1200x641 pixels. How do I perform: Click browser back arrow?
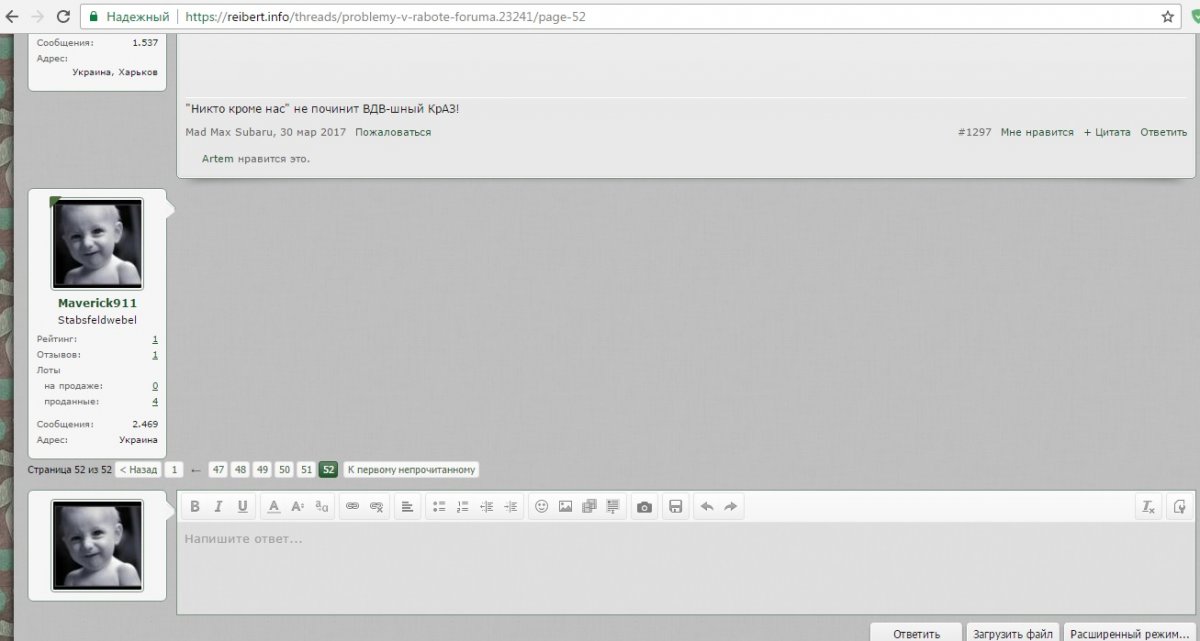12,17
